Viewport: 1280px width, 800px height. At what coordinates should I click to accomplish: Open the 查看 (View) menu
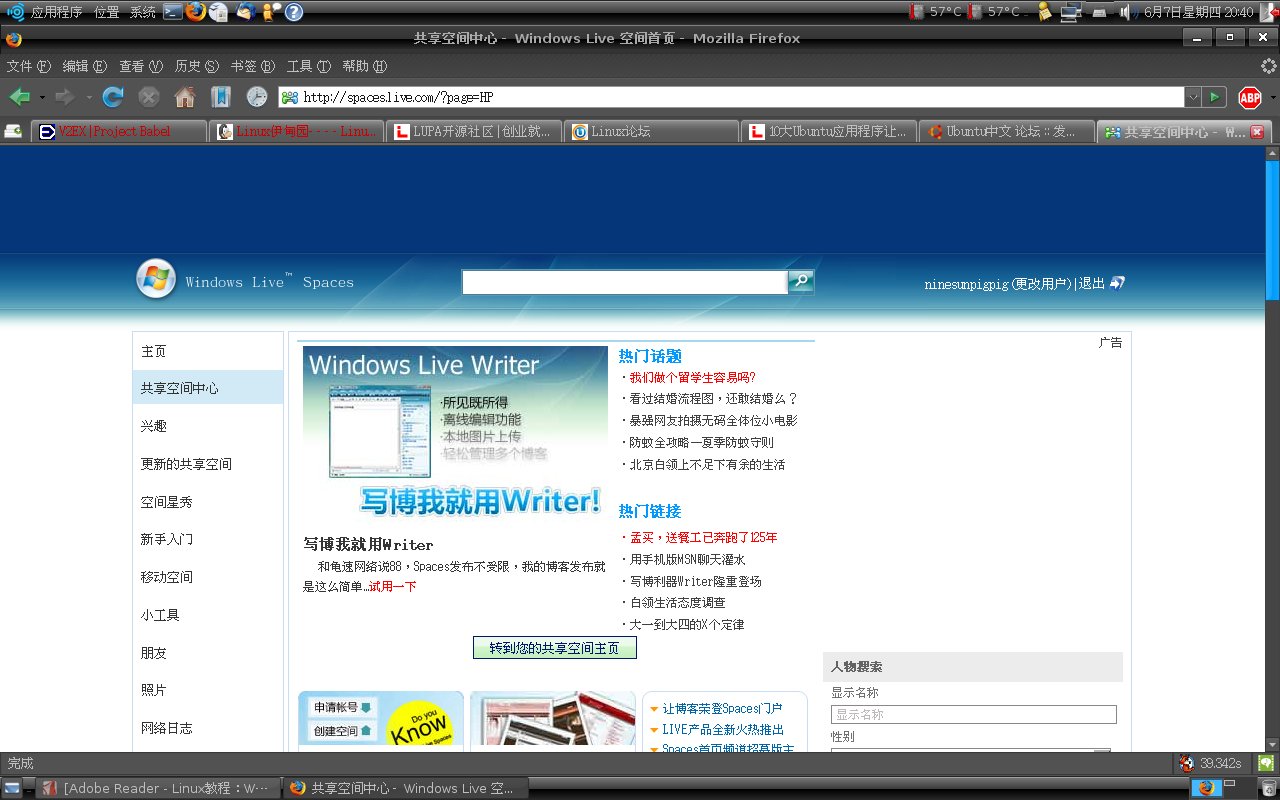coord(140,66)
